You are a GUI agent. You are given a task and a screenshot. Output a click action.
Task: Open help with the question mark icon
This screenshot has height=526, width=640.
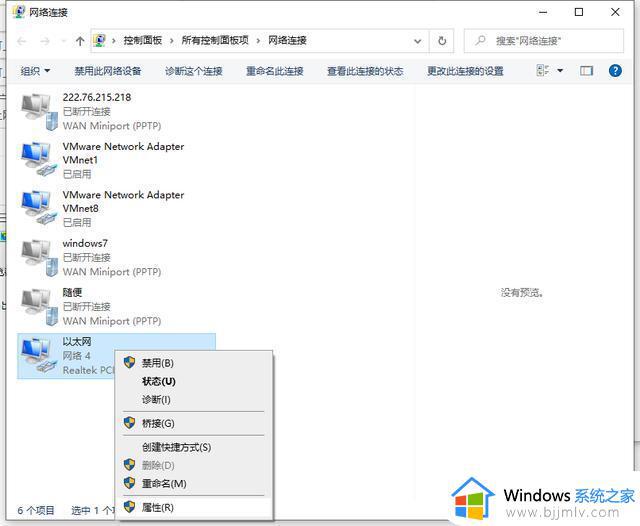[x=615, y=71]
